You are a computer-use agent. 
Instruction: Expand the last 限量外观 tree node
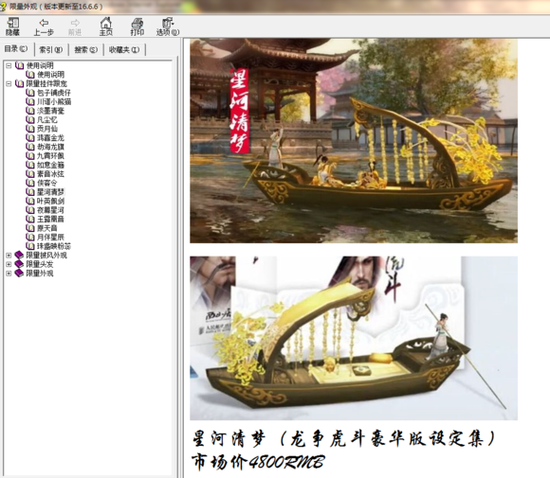click(9, 273)
